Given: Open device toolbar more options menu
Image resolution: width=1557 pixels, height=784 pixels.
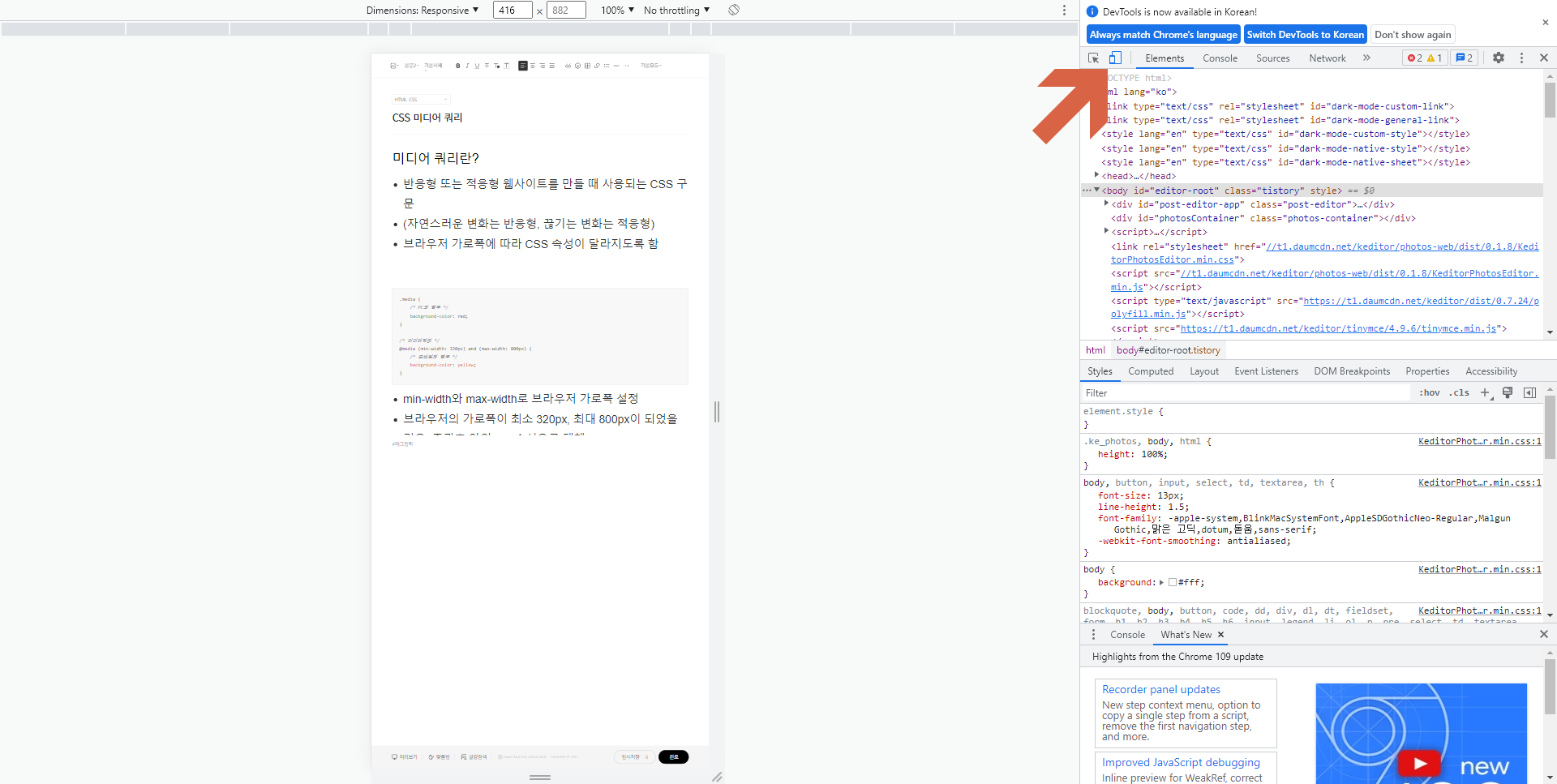Looking at the screenshot, I should pos(1064,10).
